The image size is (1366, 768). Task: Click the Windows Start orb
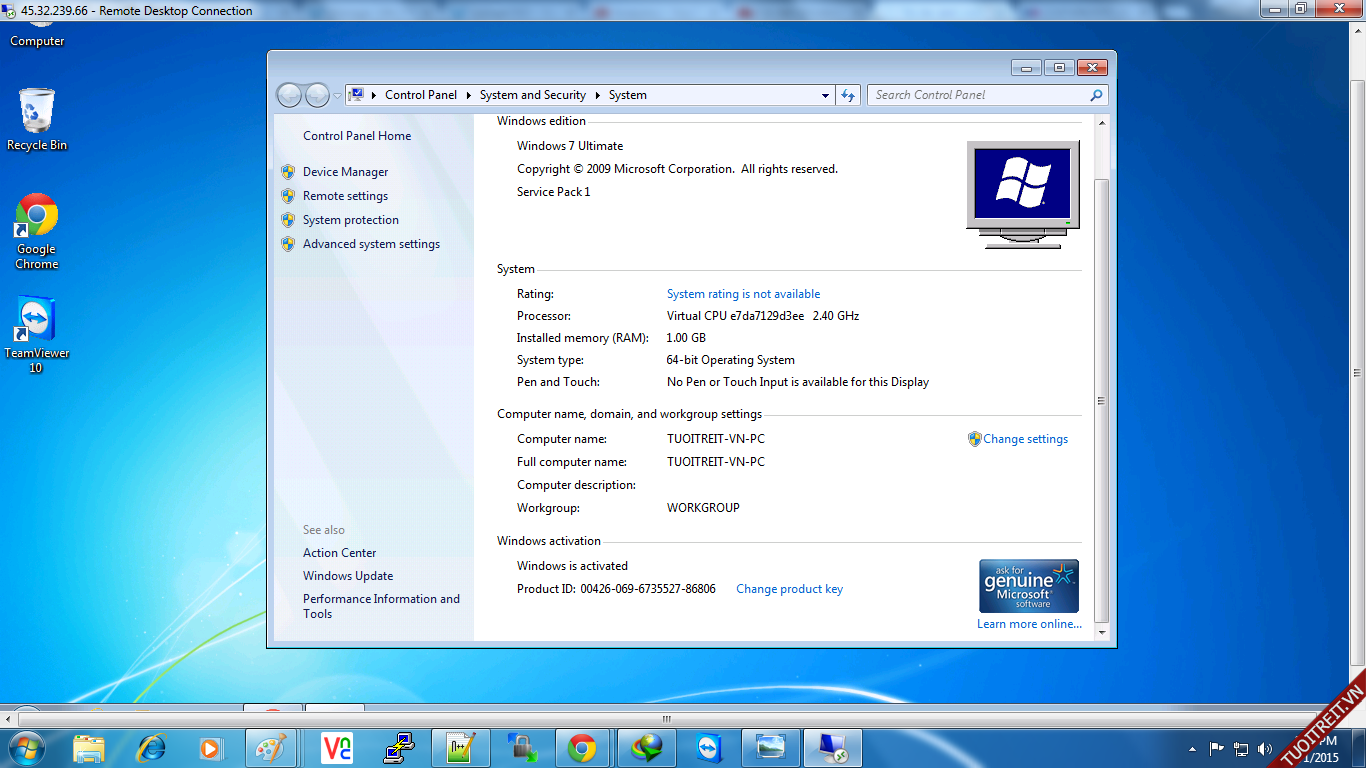point(26,748)
